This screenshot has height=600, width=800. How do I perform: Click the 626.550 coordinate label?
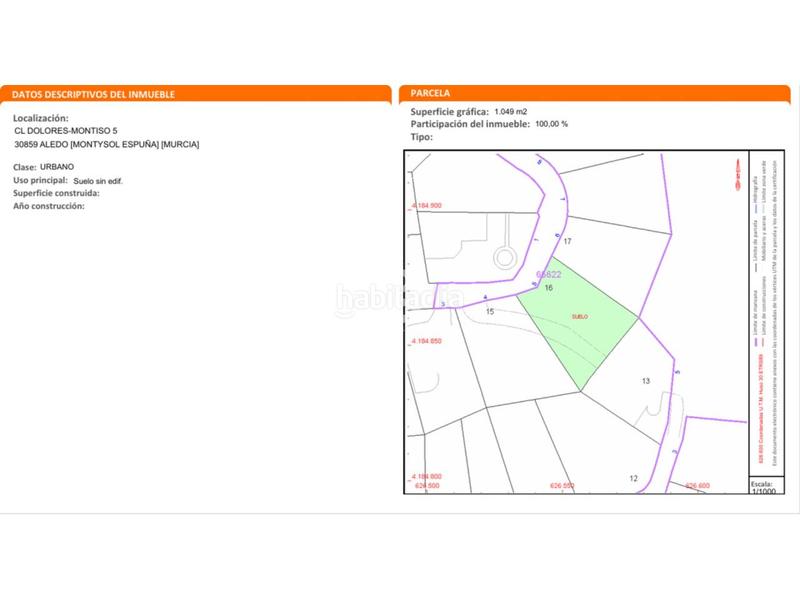[563, 486]
